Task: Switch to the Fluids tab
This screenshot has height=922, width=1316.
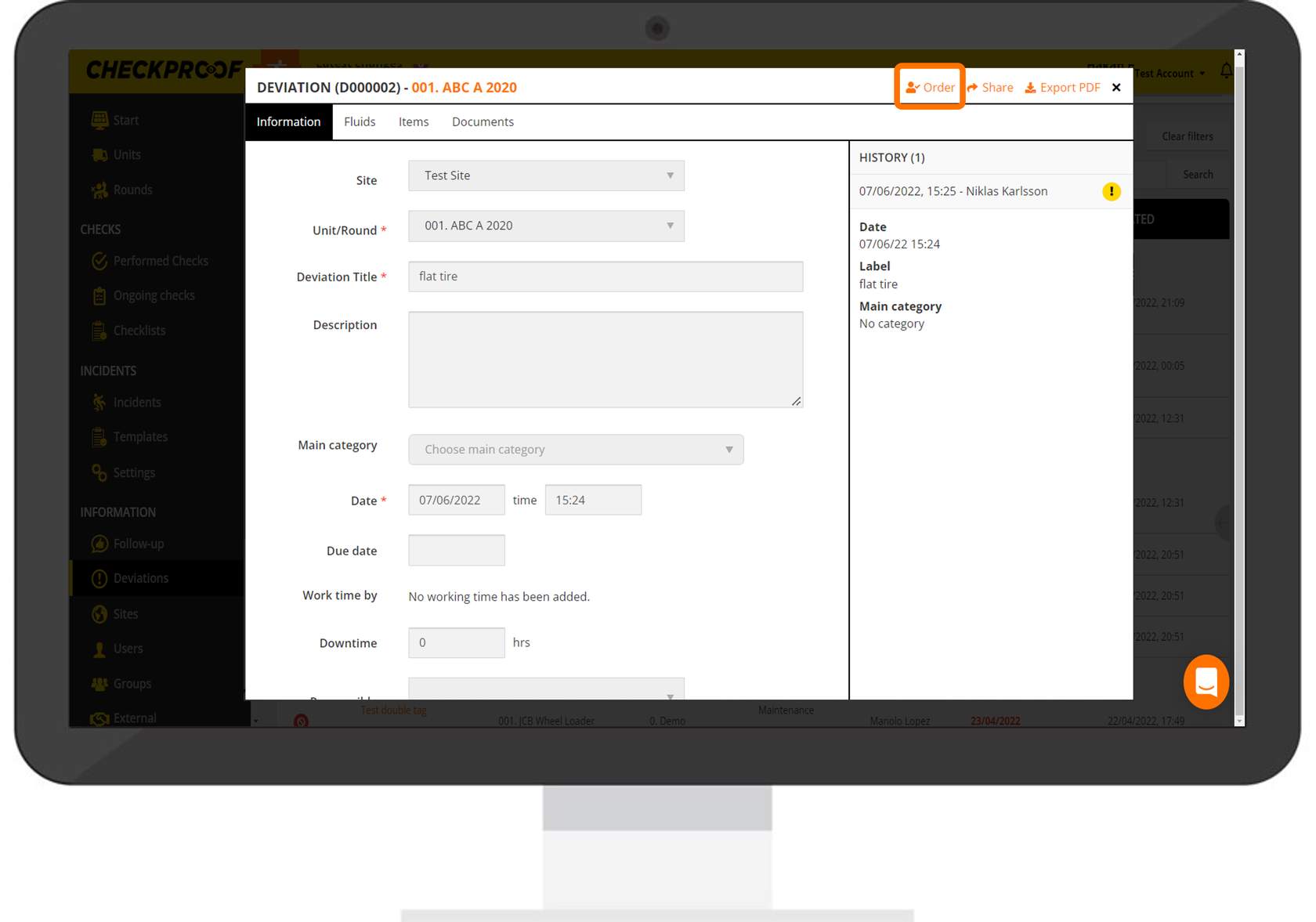Action: [x=360, y=121]
